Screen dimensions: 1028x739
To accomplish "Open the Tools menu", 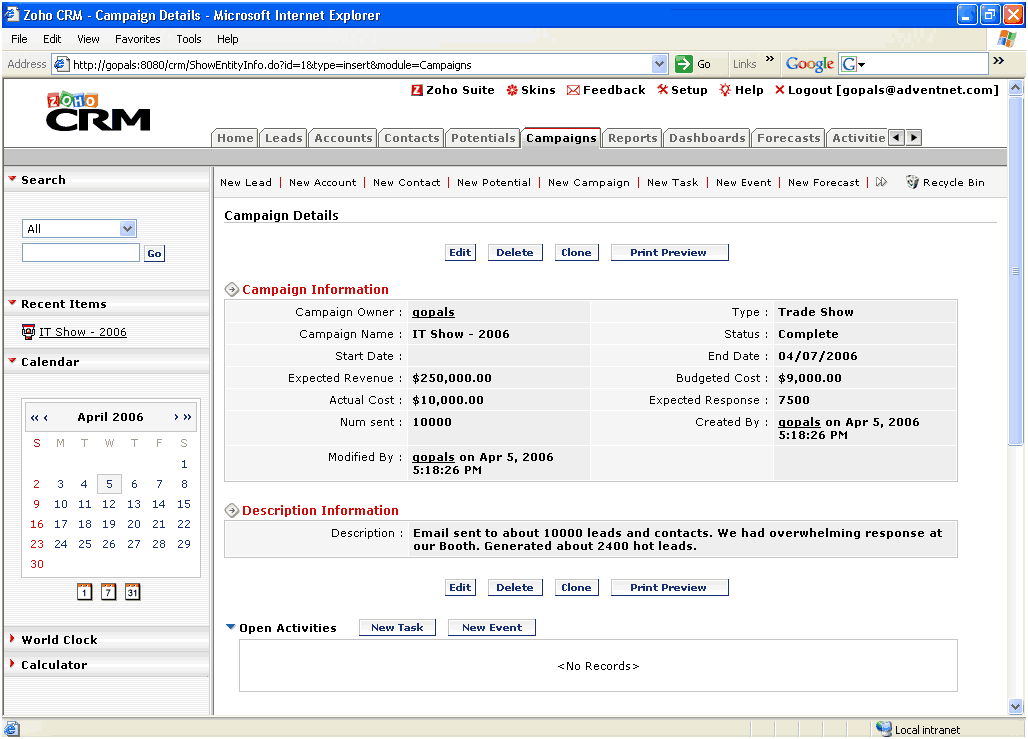I will click(x=189, y=39).
